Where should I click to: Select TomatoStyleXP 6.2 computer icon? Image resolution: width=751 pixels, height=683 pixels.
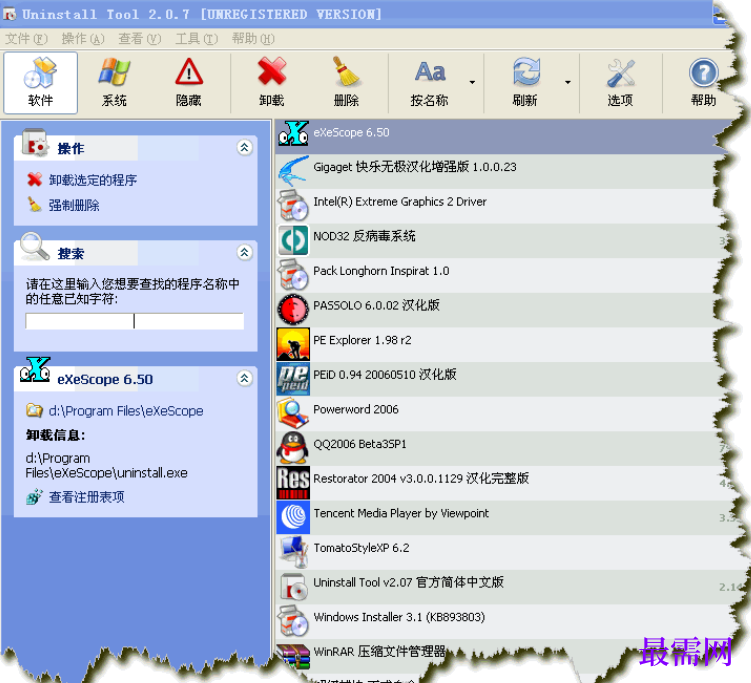tap(293, 552)
